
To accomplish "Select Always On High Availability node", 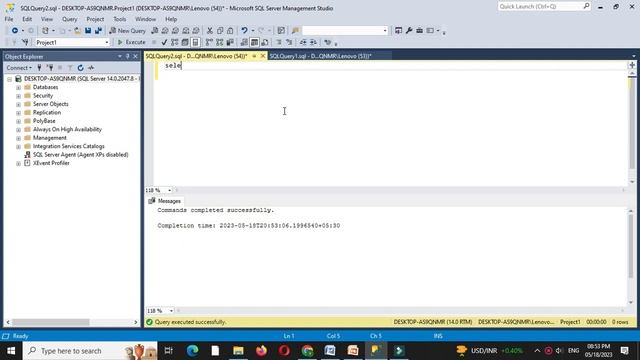I will (67, 129).
